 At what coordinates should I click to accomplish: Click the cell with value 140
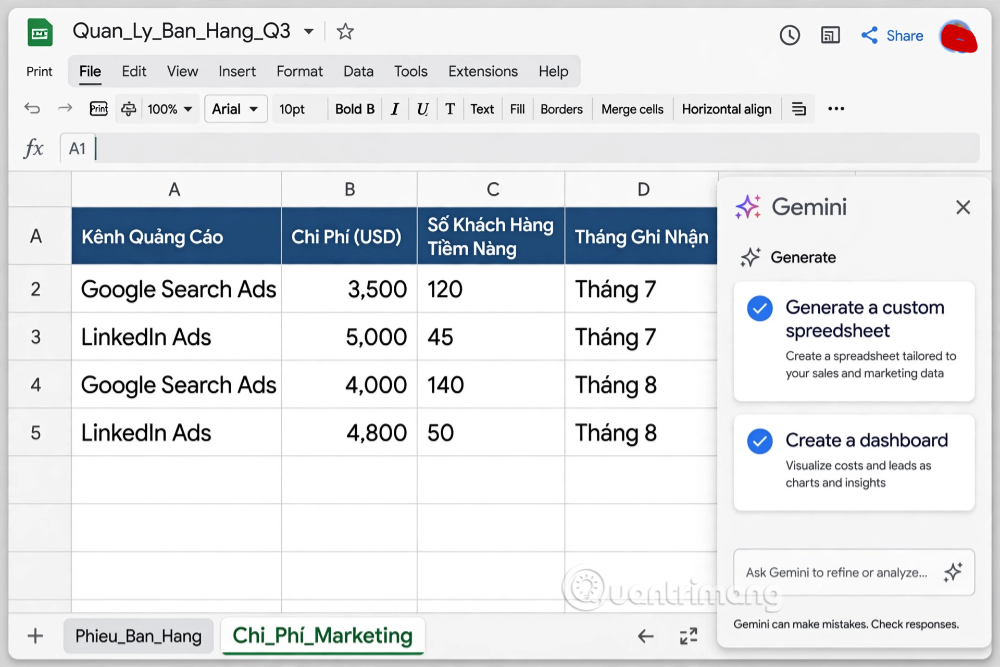click(x=491, y=385)
